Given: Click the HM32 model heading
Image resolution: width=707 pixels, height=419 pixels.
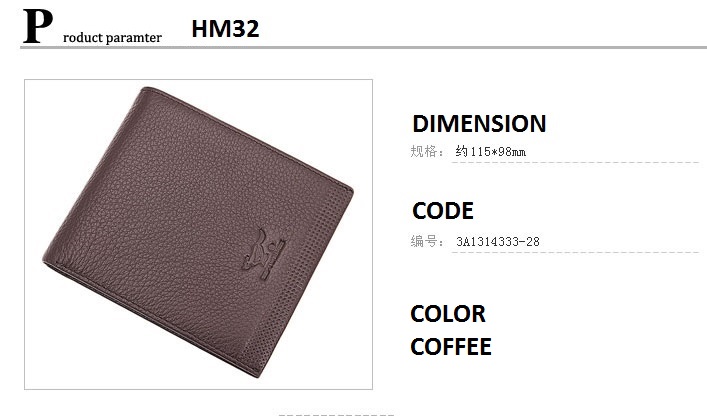Looking at the screenshot, I should click(225, 29).
